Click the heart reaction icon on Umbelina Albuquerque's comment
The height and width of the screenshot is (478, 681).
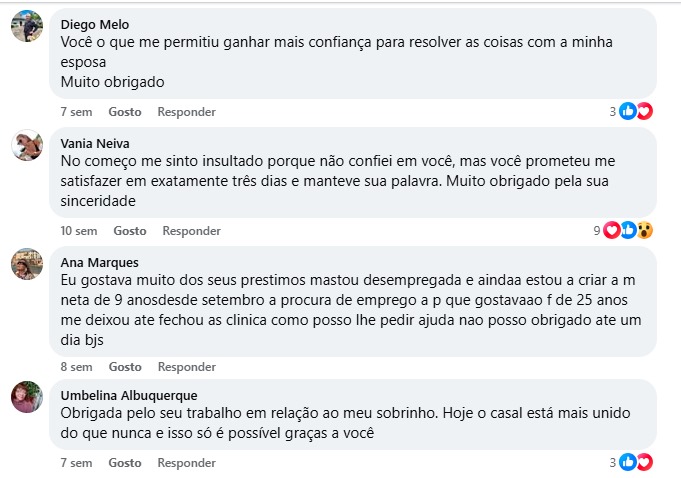coord(644,462)
